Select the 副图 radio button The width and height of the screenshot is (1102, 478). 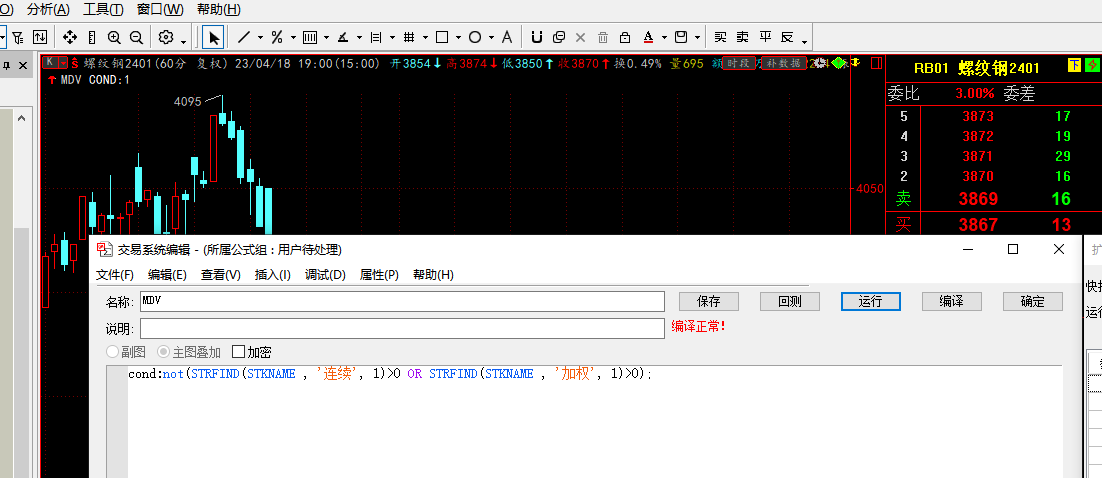tap(126, 352)
